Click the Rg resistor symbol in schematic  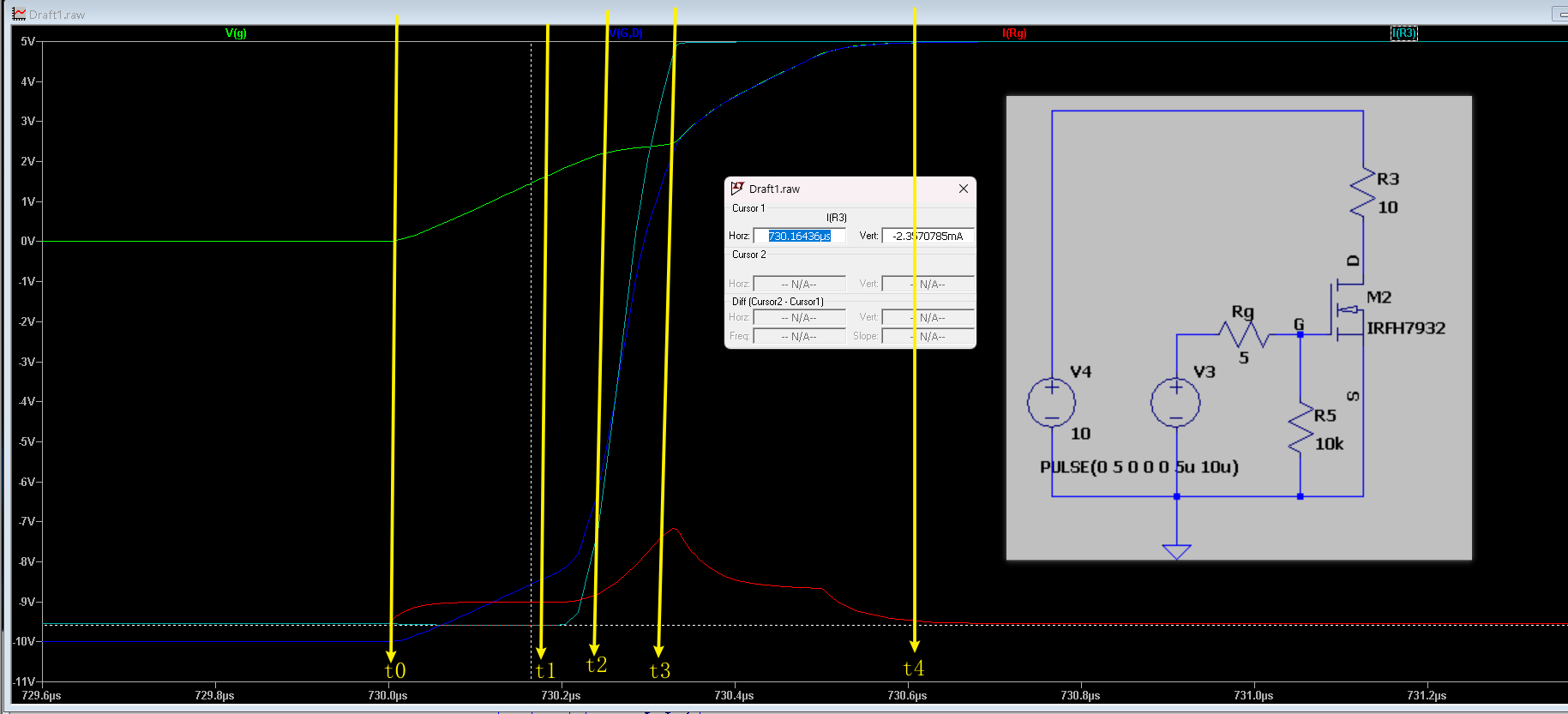[x=1243, y=334]
